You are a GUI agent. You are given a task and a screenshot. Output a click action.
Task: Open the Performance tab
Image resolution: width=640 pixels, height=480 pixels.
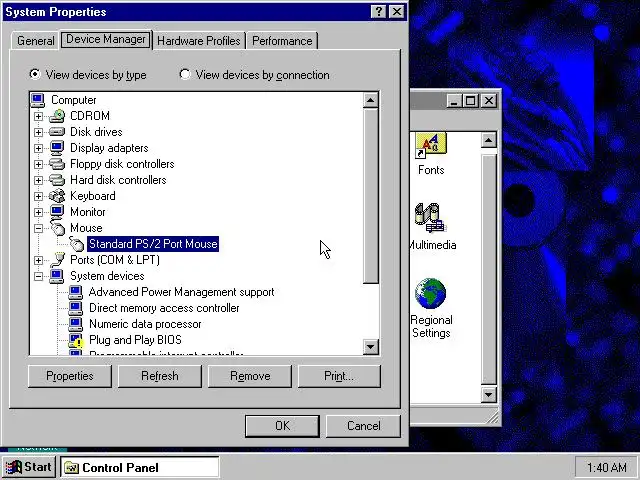point(282,41)
